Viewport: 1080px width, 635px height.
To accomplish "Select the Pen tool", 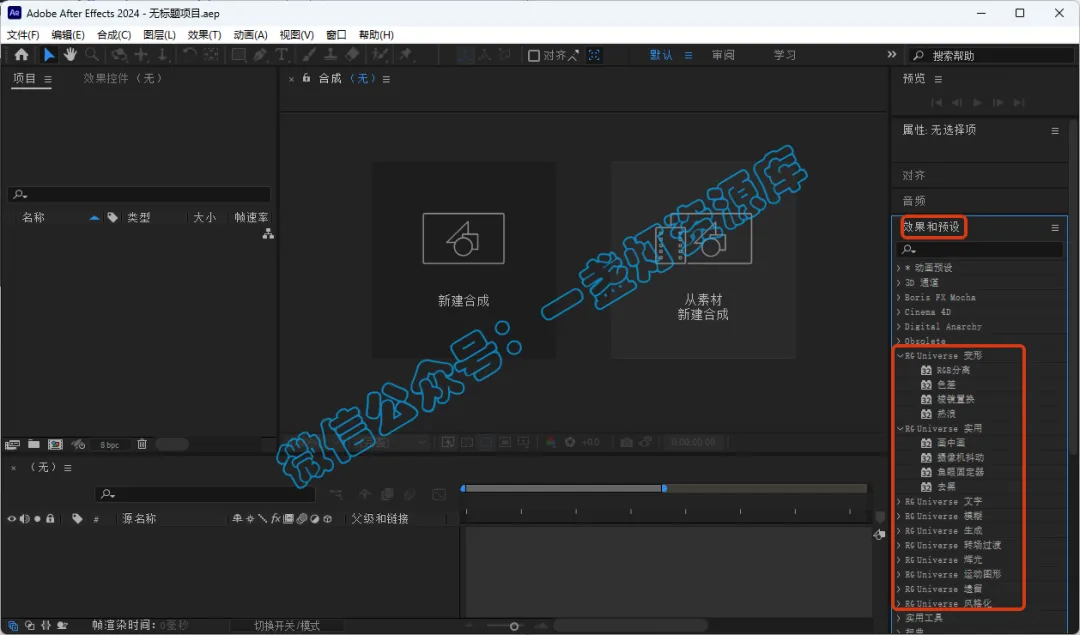I will [x=260, y=54].
